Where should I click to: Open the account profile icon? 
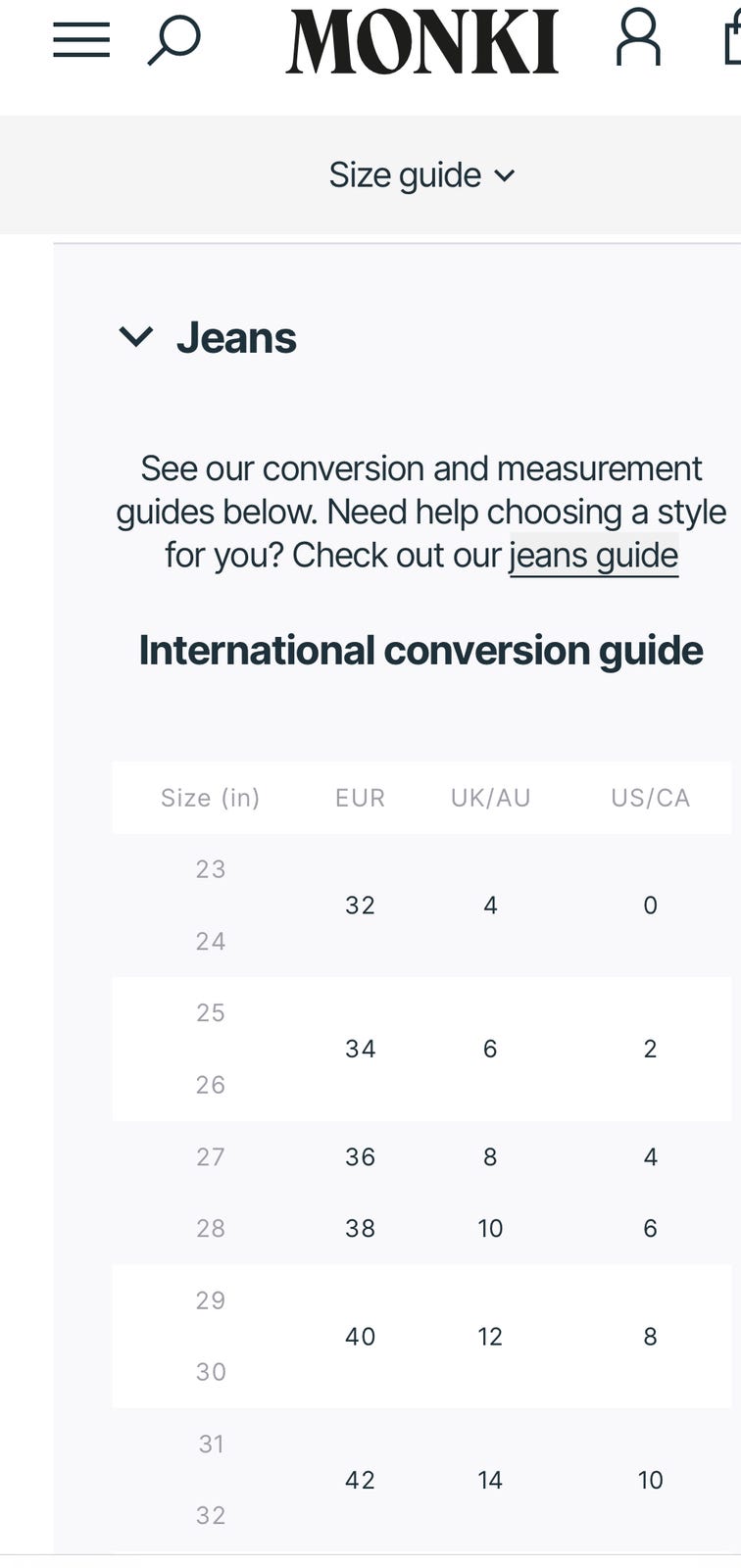point(638,39)
